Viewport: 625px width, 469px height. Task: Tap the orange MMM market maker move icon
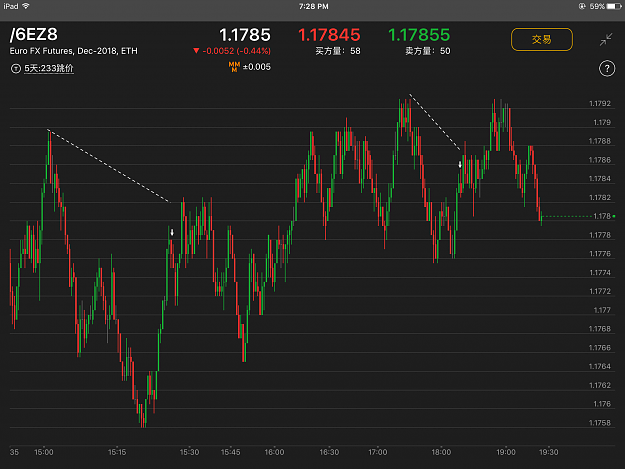[x=234, y=67]
